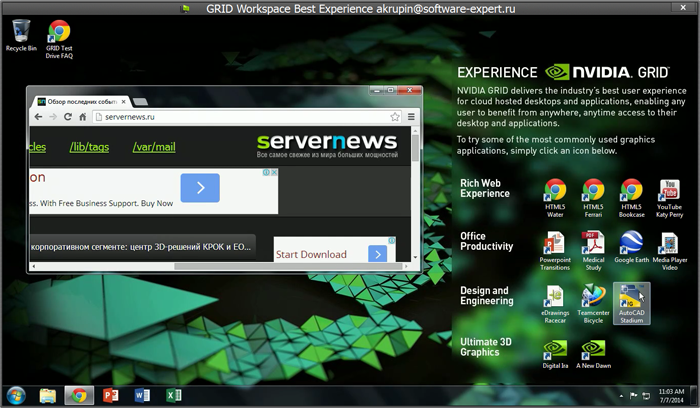Open the Recycle Bin desktop icon
Image resolution: width=700 pixels, height=408 pixels.
click(x=21, y=35)
